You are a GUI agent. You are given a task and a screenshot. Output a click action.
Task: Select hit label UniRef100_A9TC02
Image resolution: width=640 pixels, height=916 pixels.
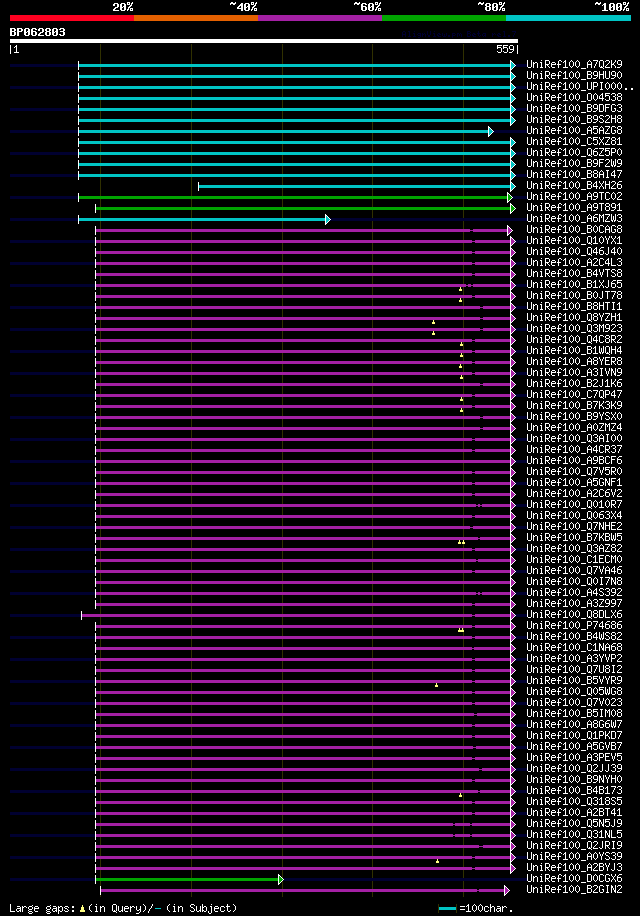pos(574,196)
